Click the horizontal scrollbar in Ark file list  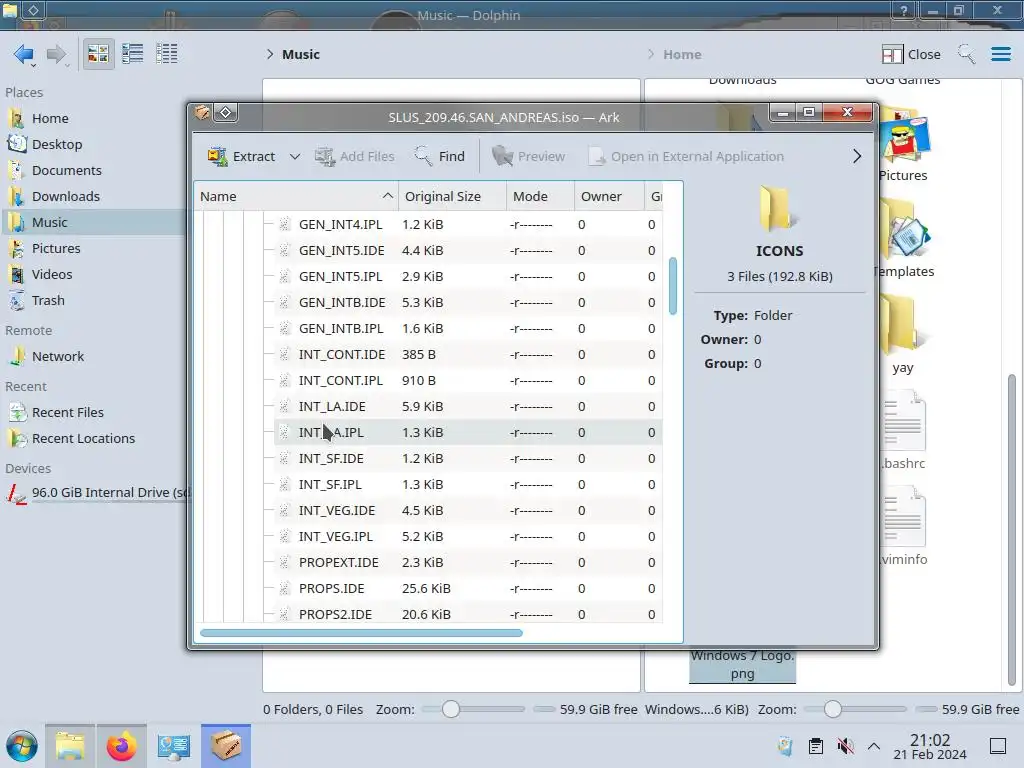(x=361, y=633)
